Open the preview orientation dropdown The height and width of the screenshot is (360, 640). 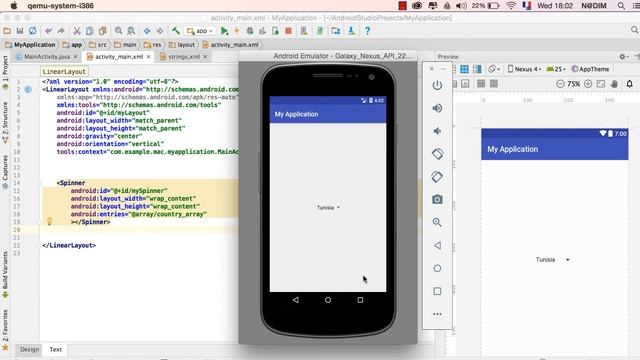tap(494, 69)
